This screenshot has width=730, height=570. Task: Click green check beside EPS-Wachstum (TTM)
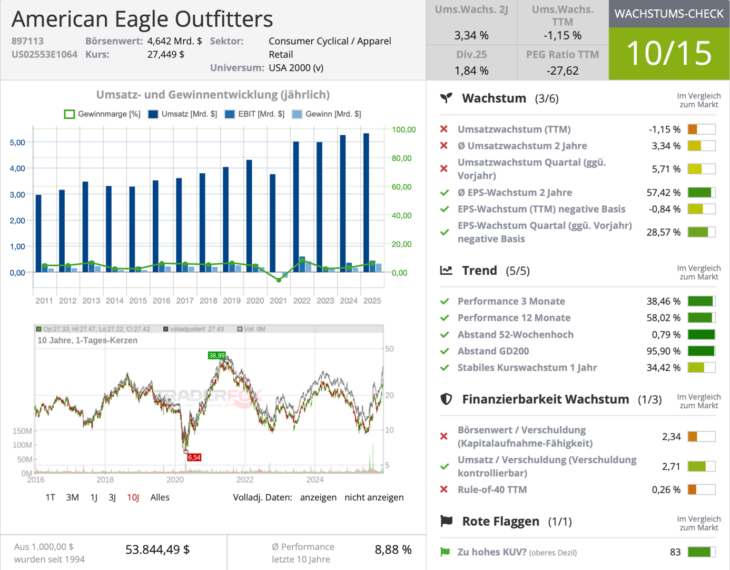click(445, 209)
